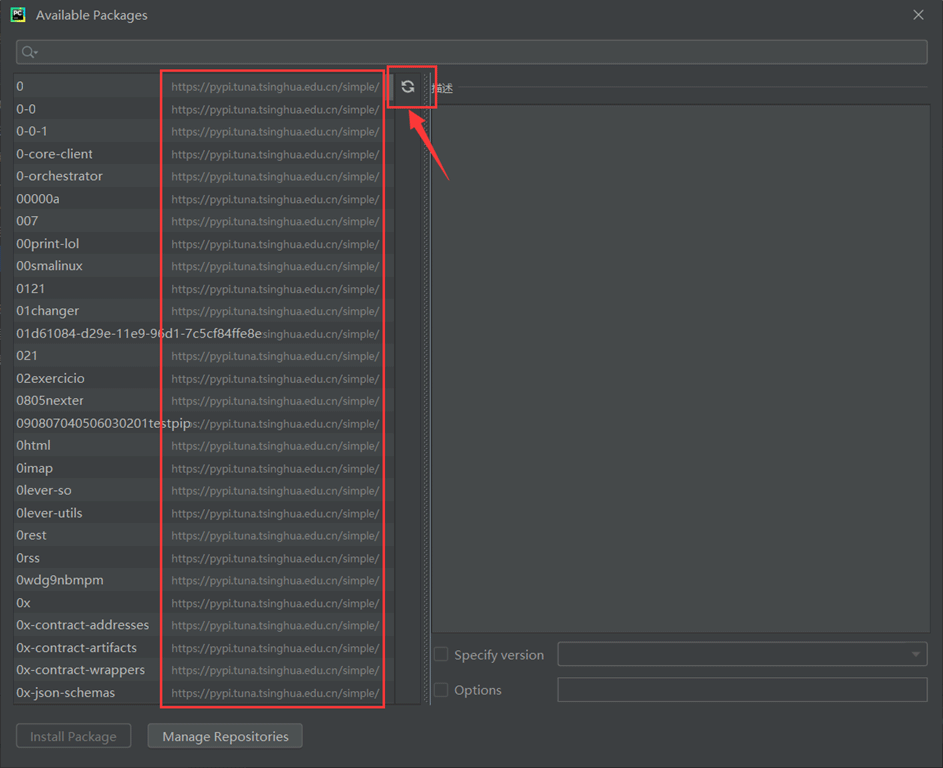Close the Available Packages dialog
Viewport: 943px width, 768px height.
(x=918, y=15)
